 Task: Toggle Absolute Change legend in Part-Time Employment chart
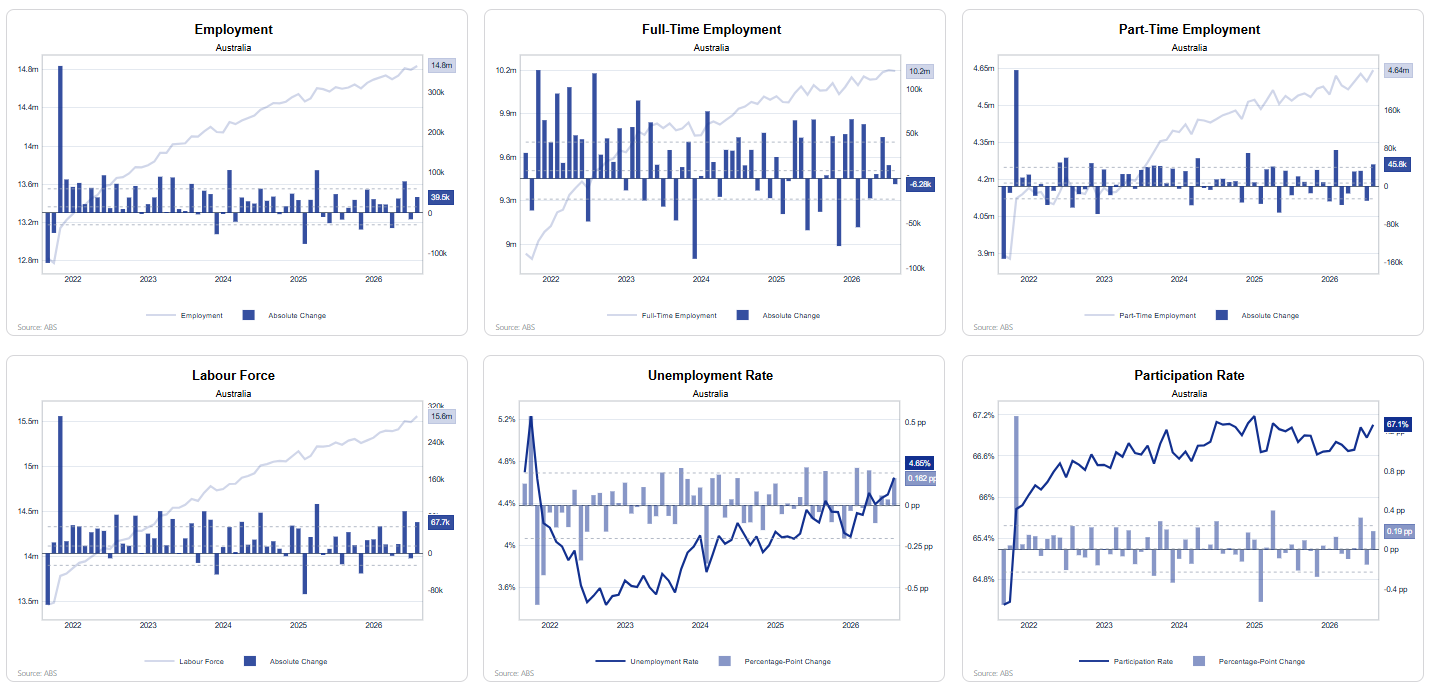(1257, 316)
